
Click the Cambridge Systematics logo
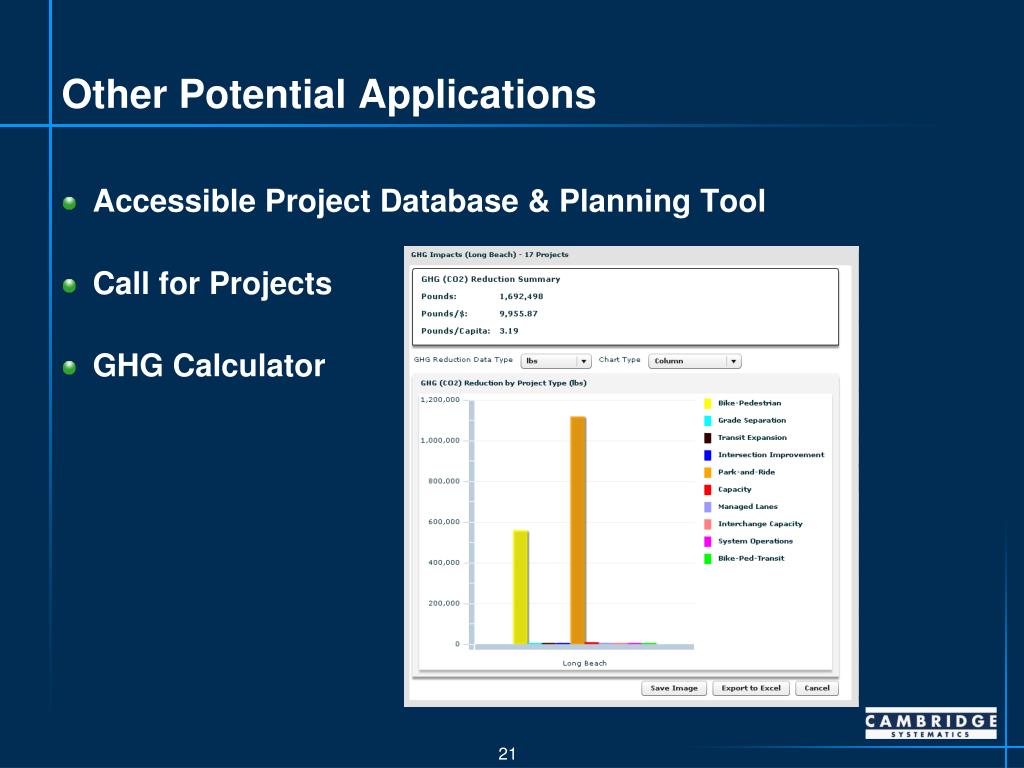coord(931,723)
